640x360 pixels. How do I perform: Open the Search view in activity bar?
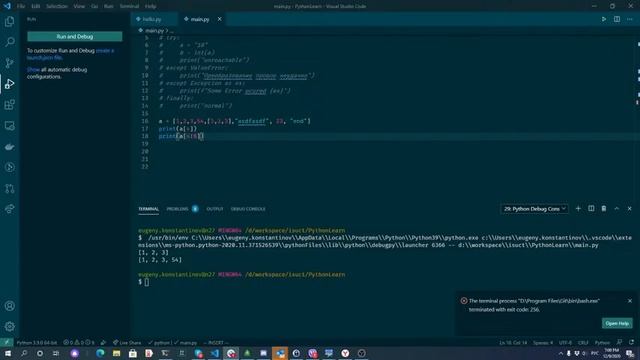coord(9,42)
